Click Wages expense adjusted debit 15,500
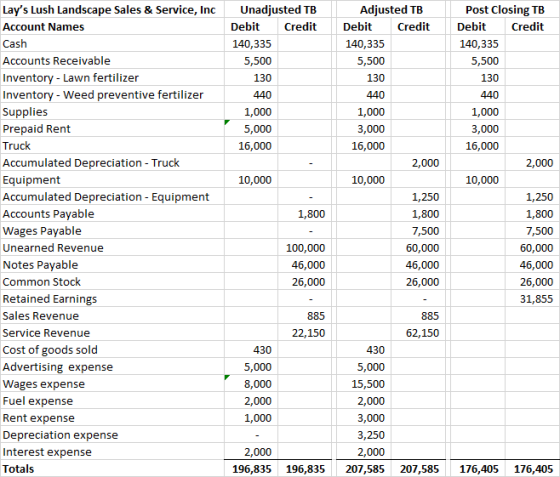This screenshot has width=560, height=477. point(364,384)
